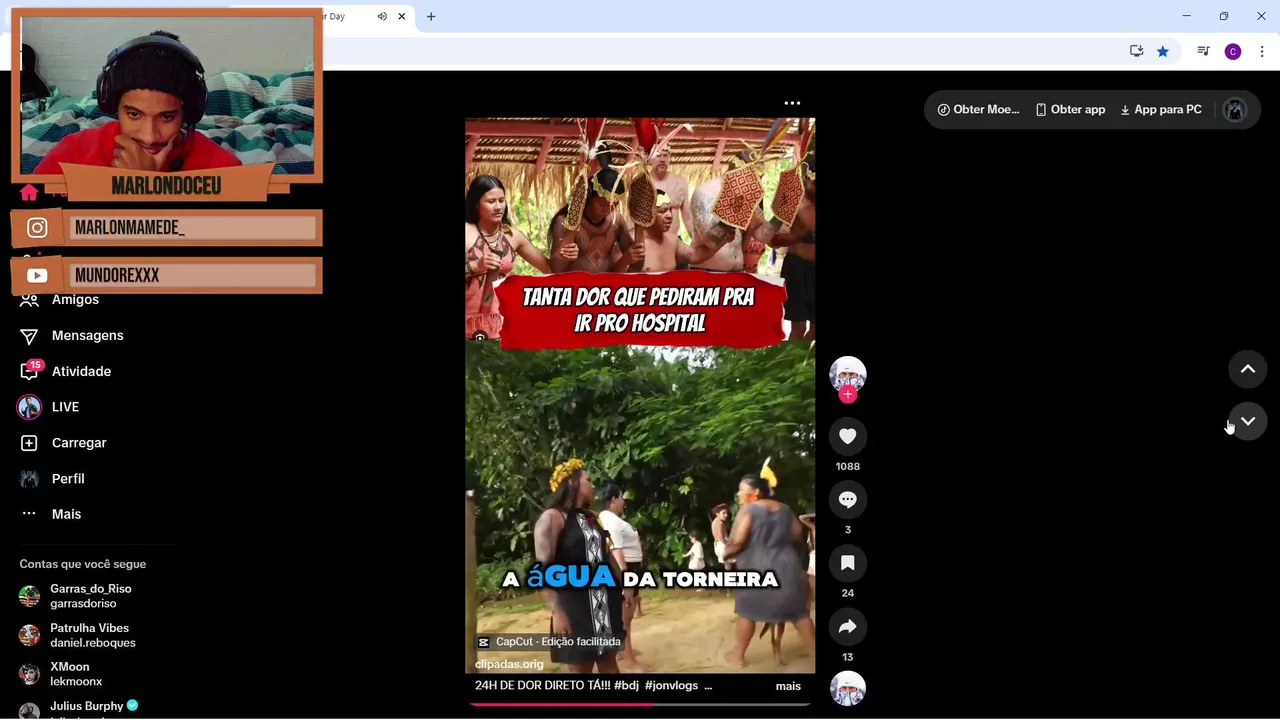
Task: Expand the Mais menu in sidebar
Action: 51,514
